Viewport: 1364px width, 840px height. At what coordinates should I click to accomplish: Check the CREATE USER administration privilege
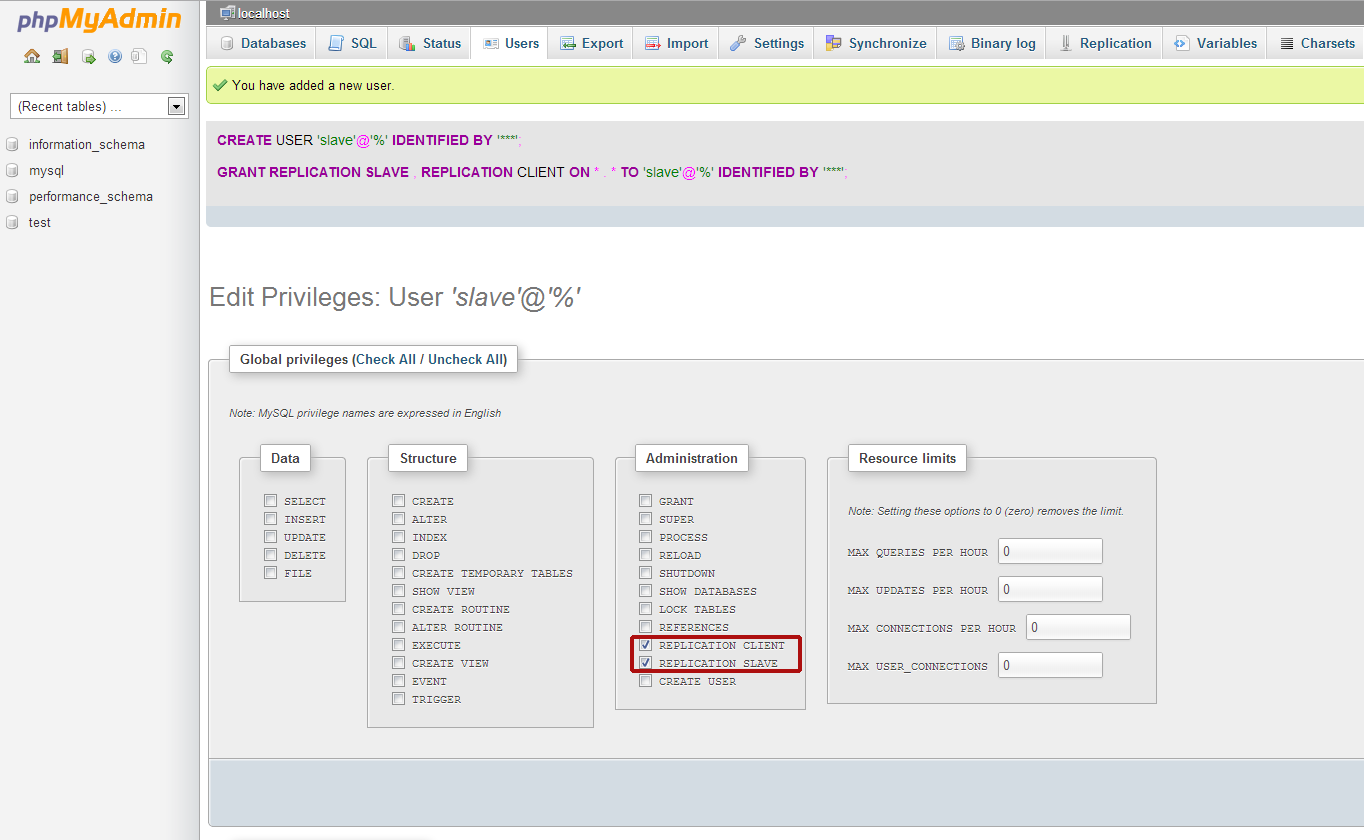click(646, 681)
